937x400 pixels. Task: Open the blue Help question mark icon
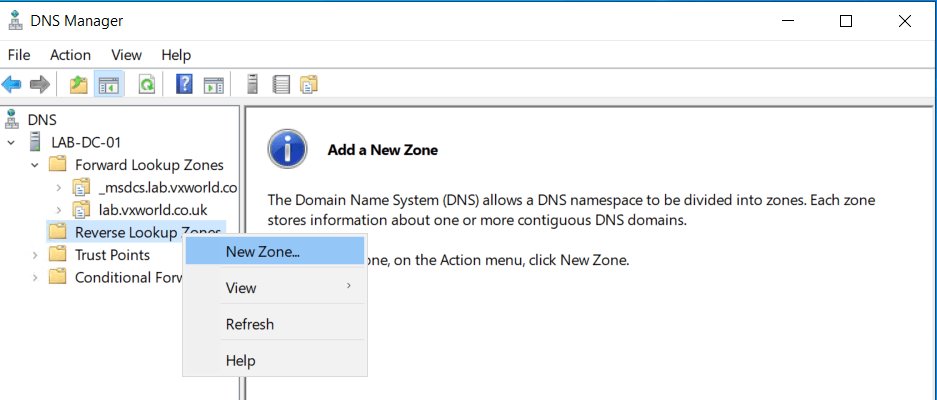tap(184, 85)
